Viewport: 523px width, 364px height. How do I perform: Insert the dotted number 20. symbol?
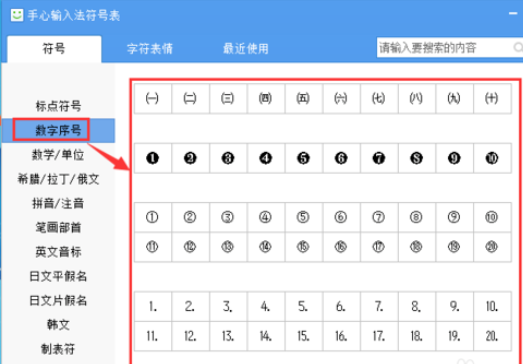492,336
